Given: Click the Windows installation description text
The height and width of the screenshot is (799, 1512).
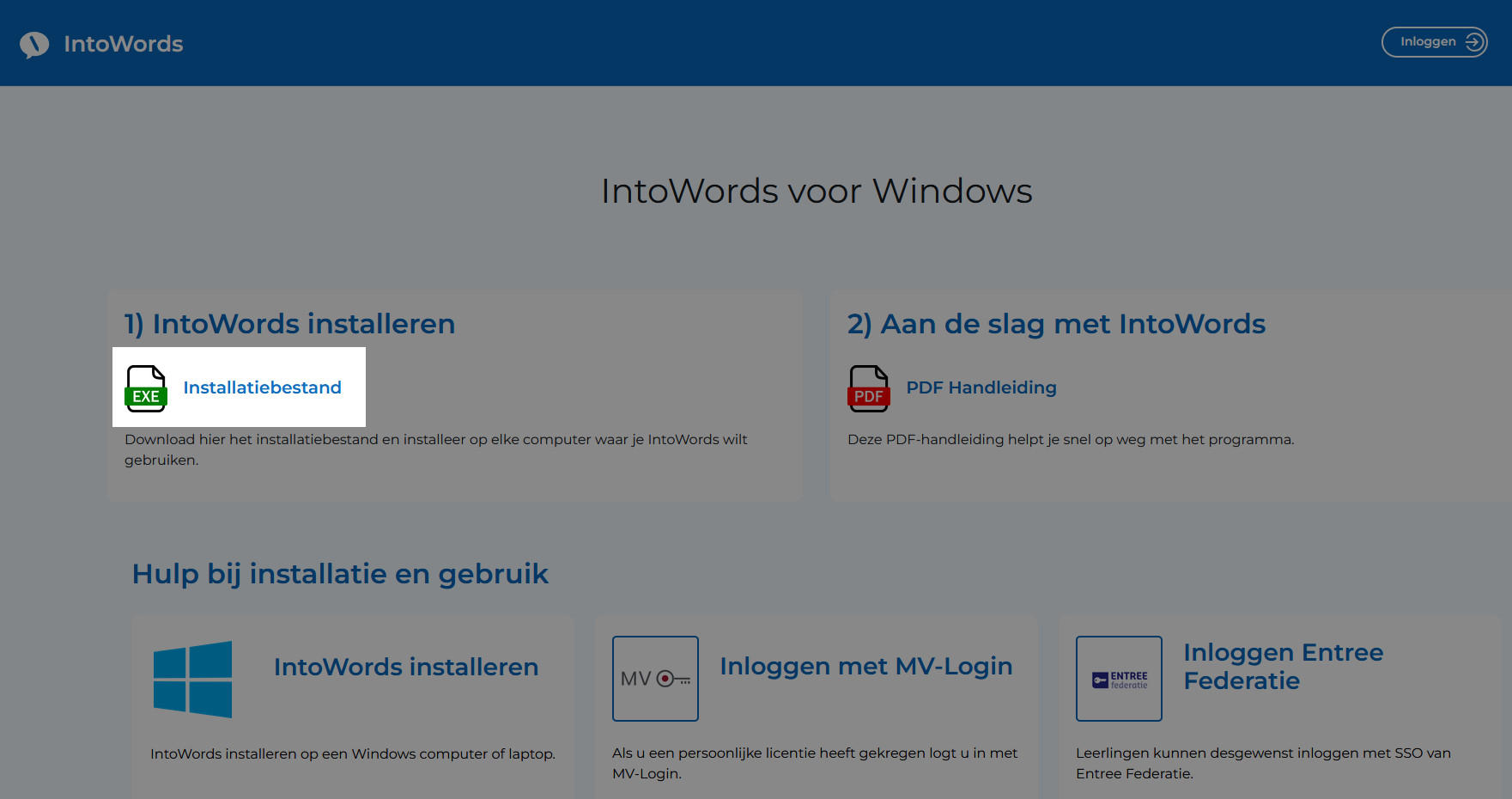Looking at the screenshot, I should click(x=353, y=753).
